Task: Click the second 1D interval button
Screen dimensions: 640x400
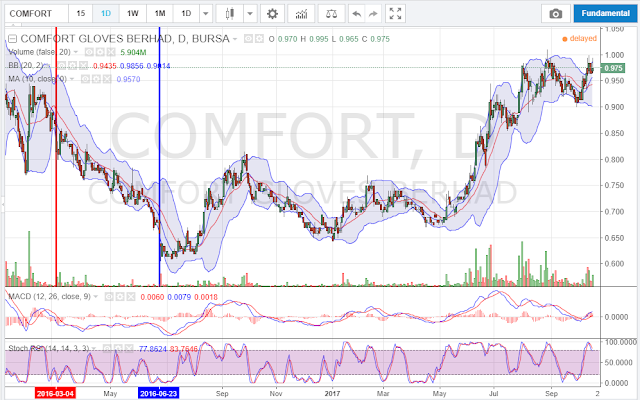Action: 186,13
